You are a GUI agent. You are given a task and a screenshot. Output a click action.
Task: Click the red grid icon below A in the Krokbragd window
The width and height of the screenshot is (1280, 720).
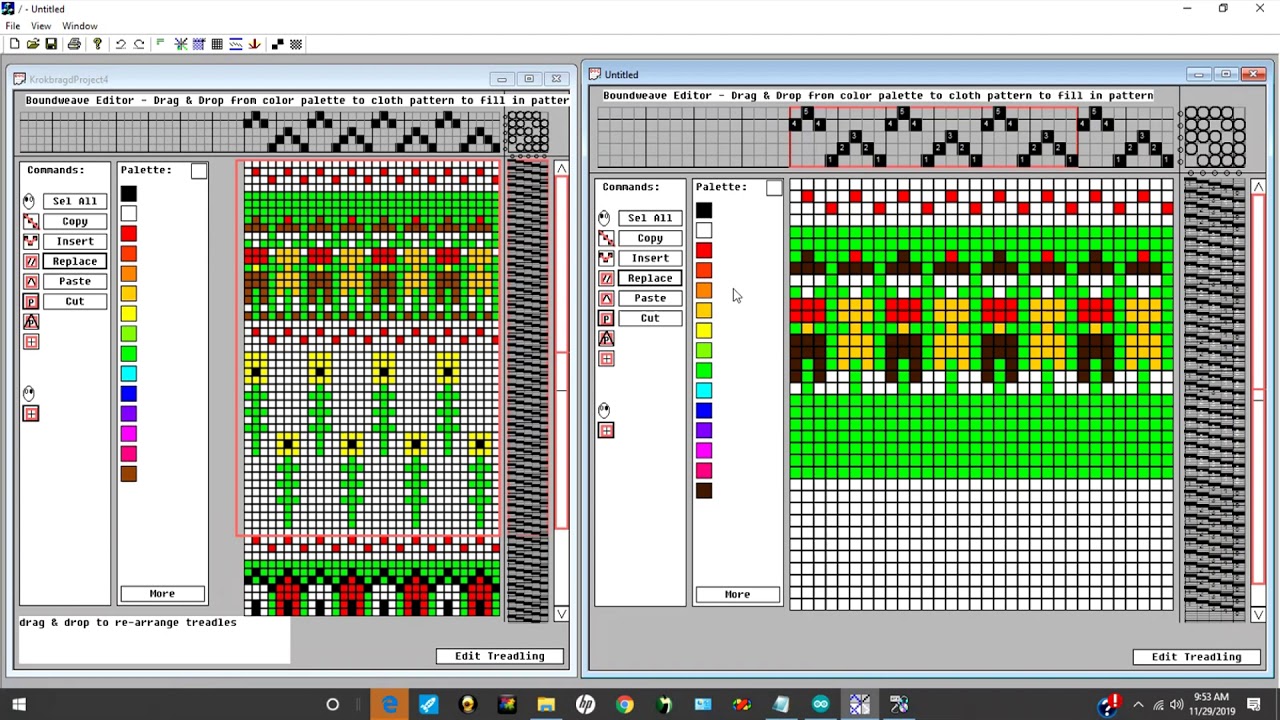[x=31, y=342]
